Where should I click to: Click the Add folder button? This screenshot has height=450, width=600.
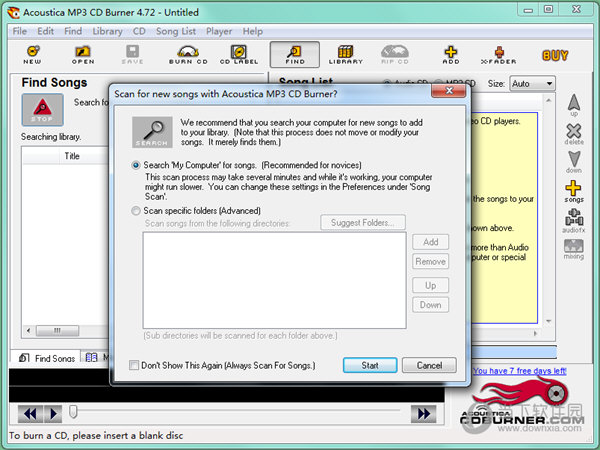point(430,242)
